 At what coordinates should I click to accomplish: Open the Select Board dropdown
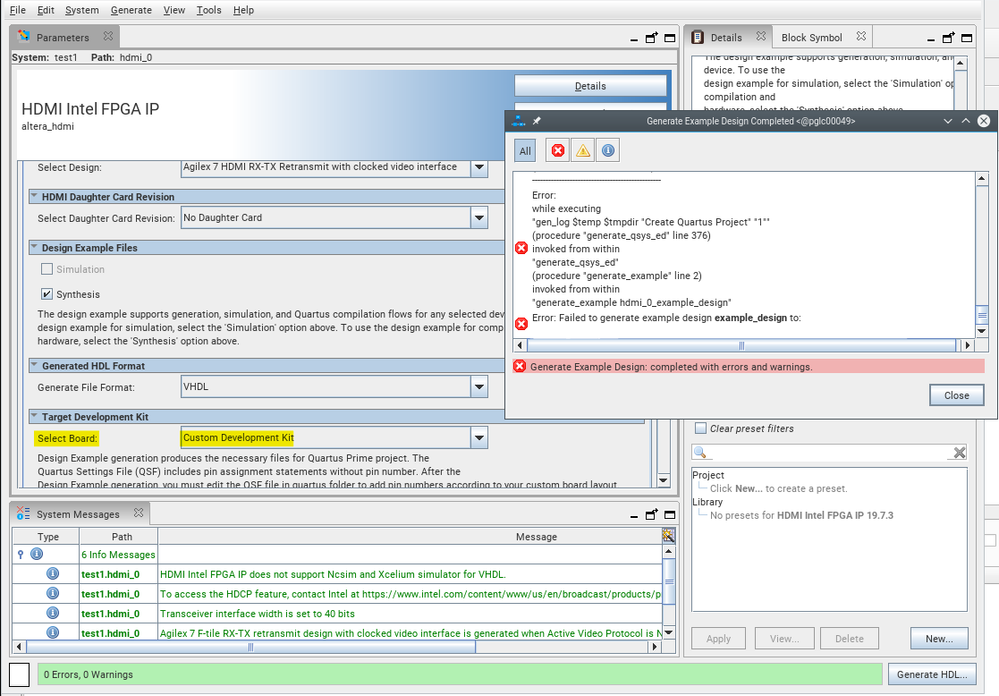[479, 438]
